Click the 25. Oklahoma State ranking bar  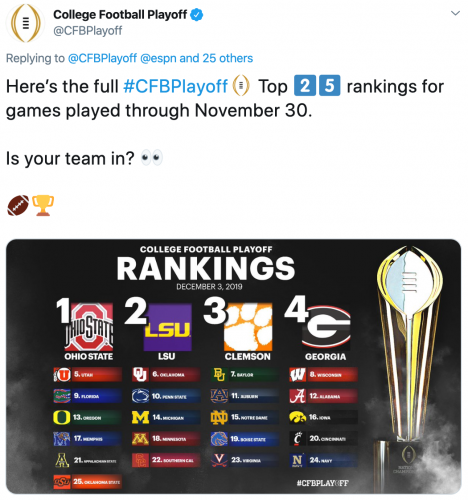coord(88,482)
